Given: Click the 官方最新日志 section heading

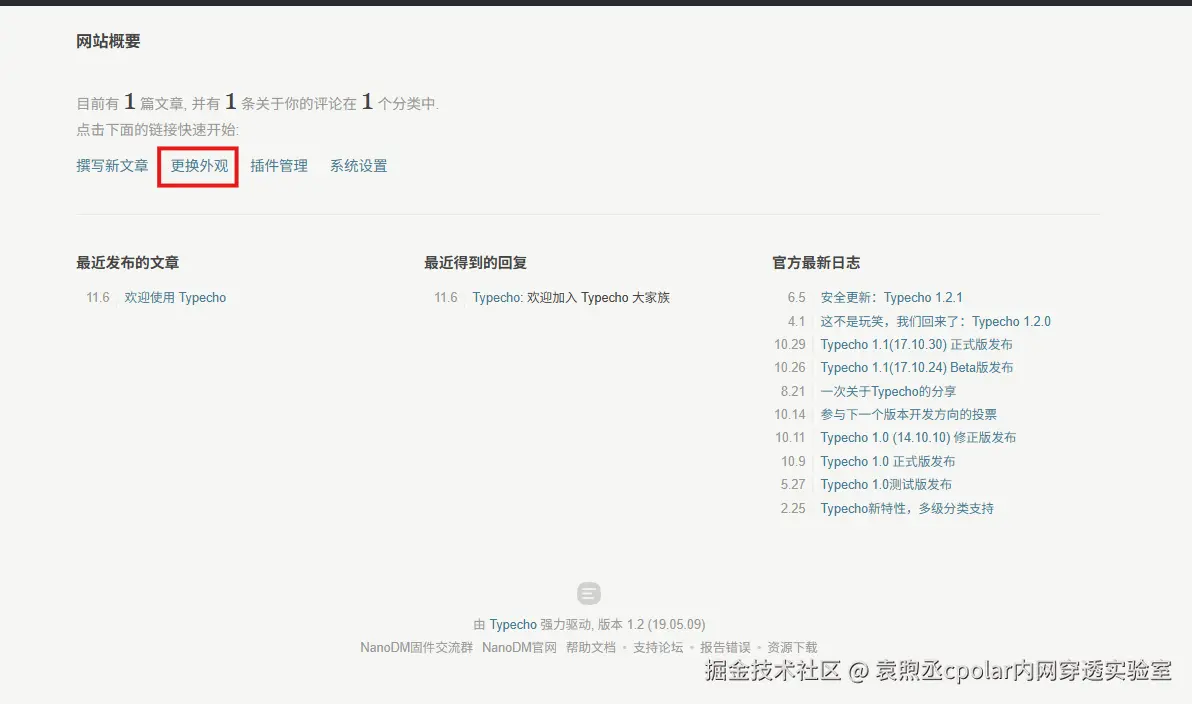Looking at the screenshot, I should pos(816,263).
